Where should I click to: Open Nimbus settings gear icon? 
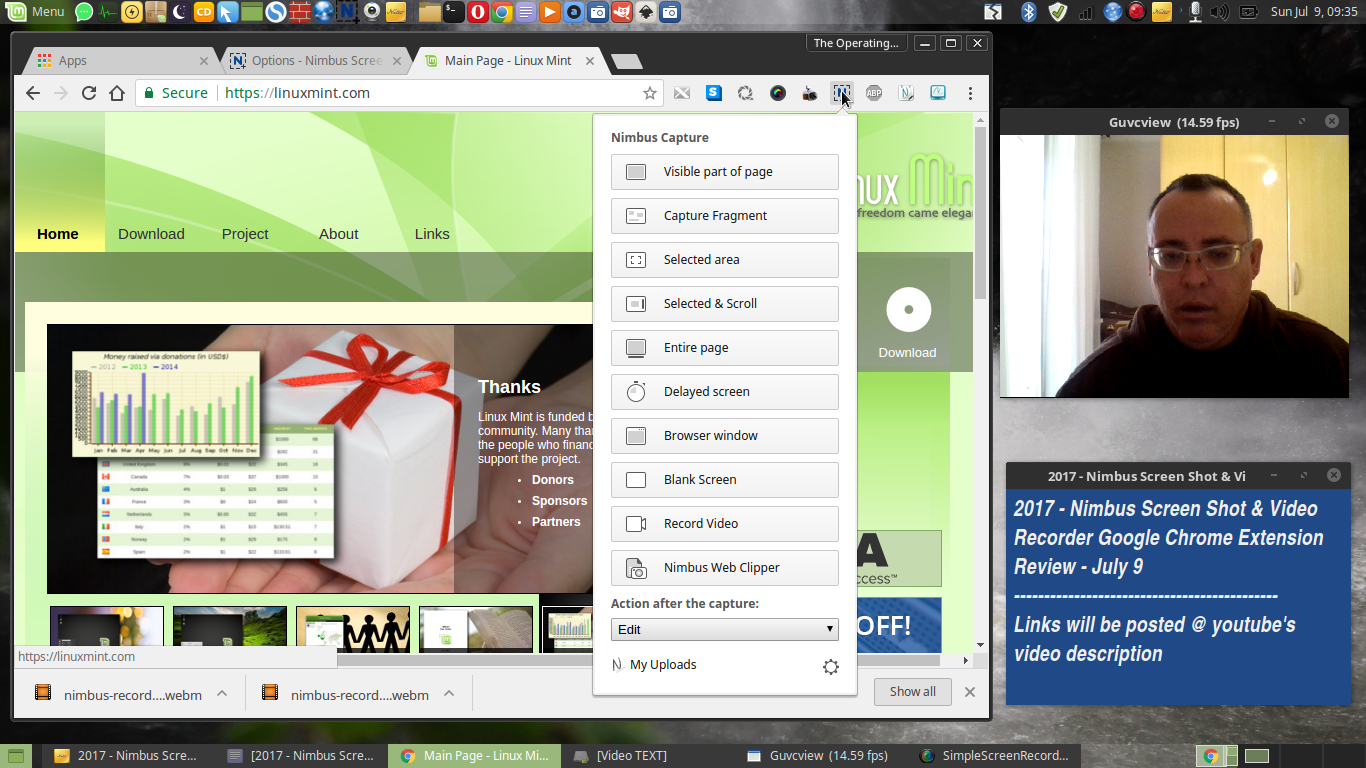831,667
